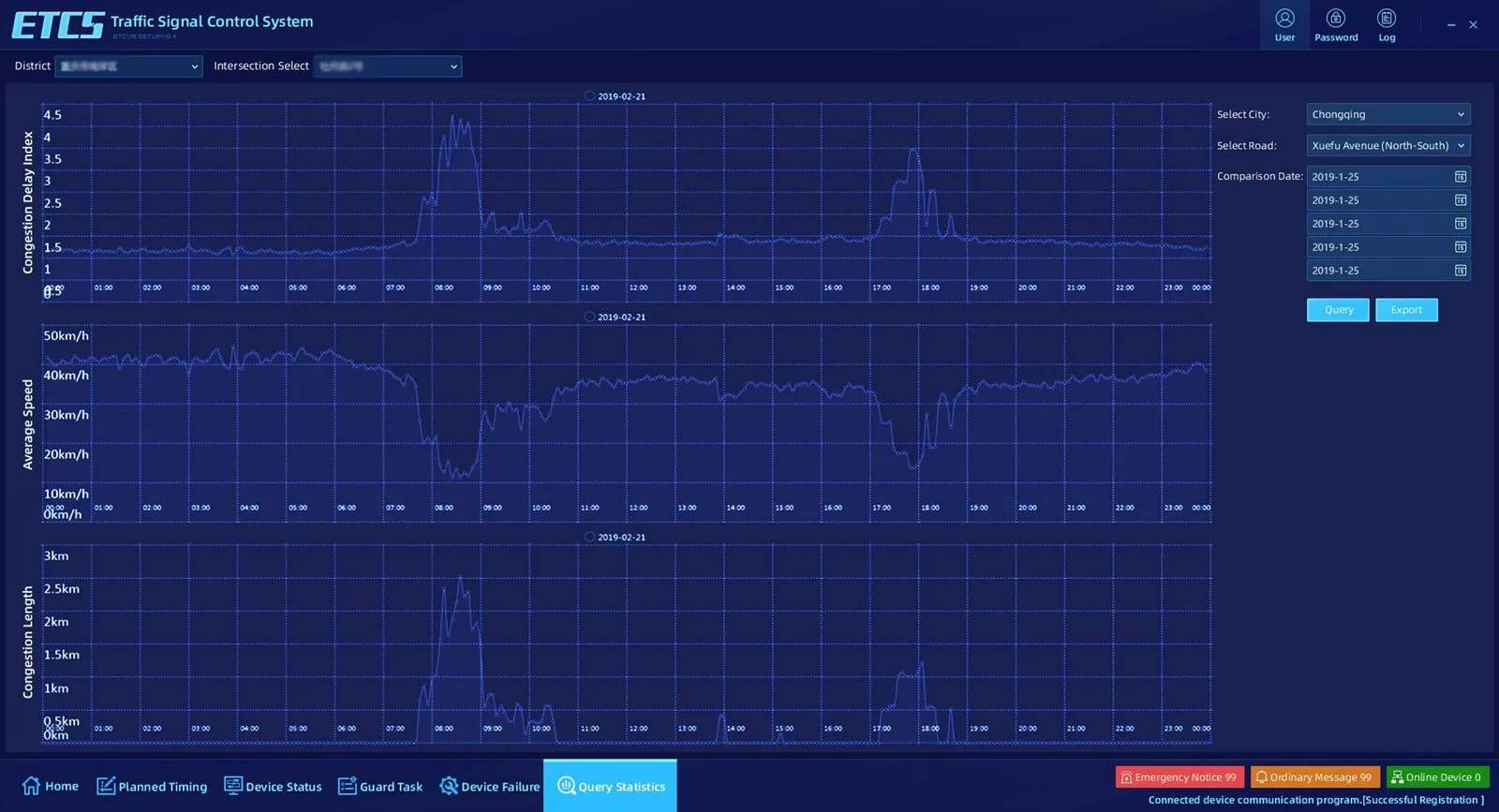Open the Device Failure tab
Viewport: 1499px width, 812px height.
coord(489,786)
